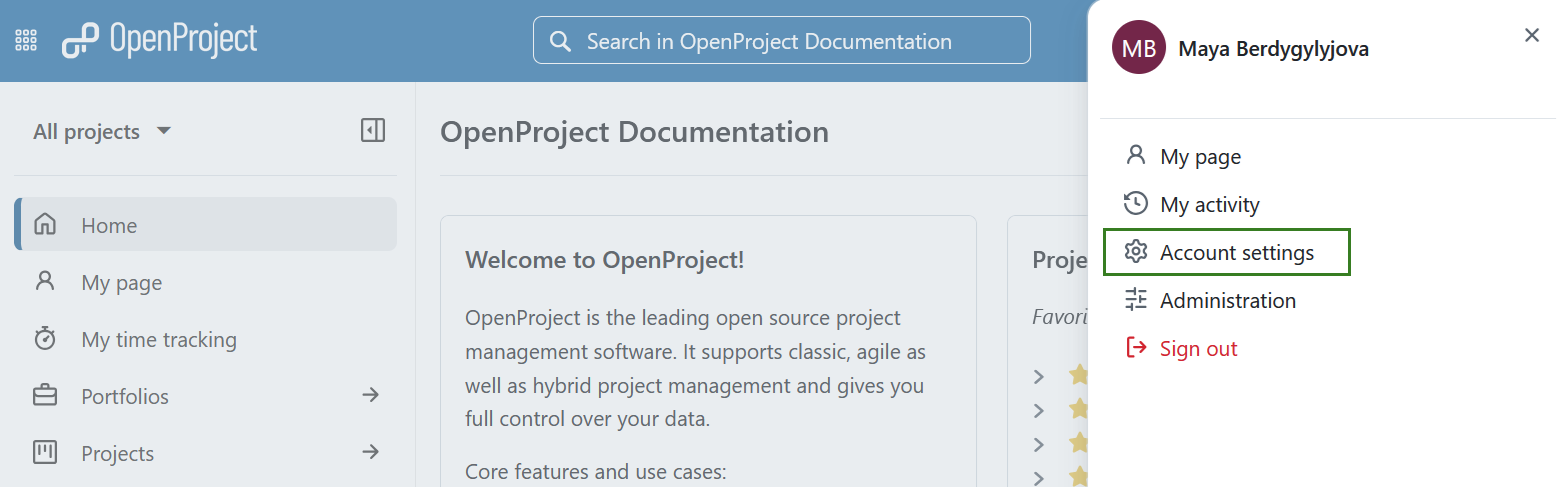The image size is (1558, 487).
Task: Click the Core features and use cases text
Action: tap(596, 470)
